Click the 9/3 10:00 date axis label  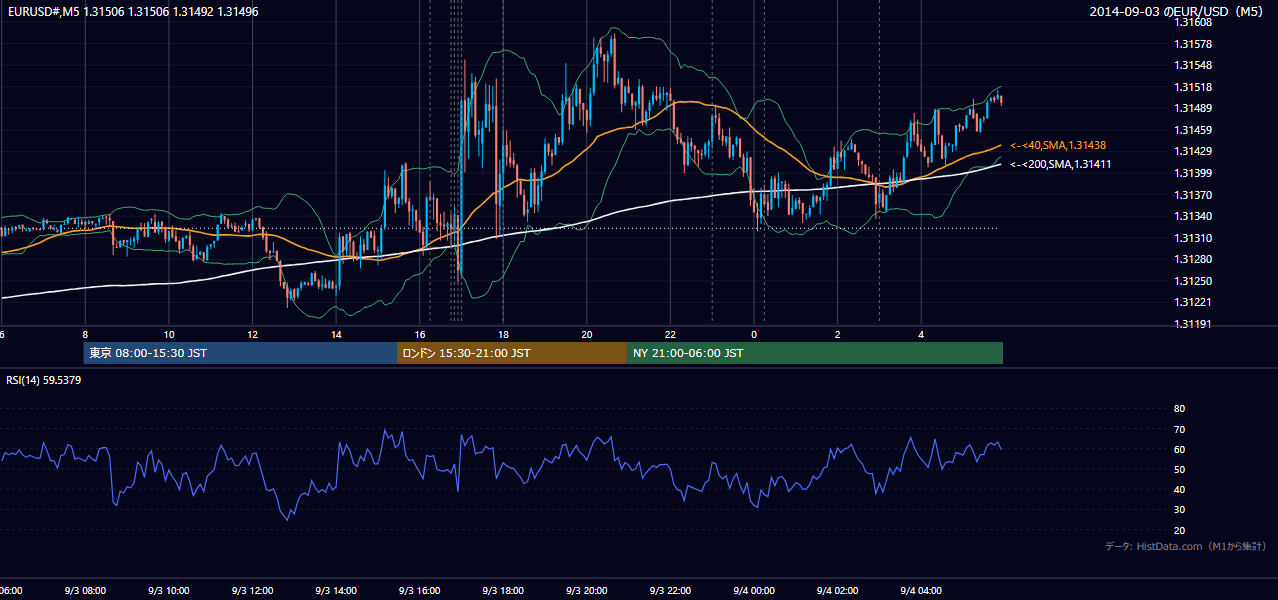[x=169, y=591]
